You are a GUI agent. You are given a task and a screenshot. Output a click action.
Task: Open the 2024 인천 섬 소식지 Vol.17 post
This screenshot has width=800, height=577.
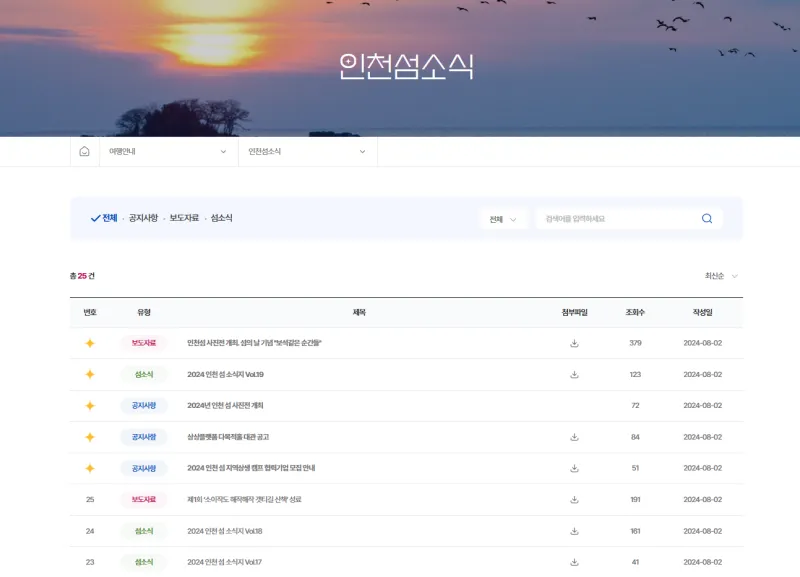coord(224,562)
